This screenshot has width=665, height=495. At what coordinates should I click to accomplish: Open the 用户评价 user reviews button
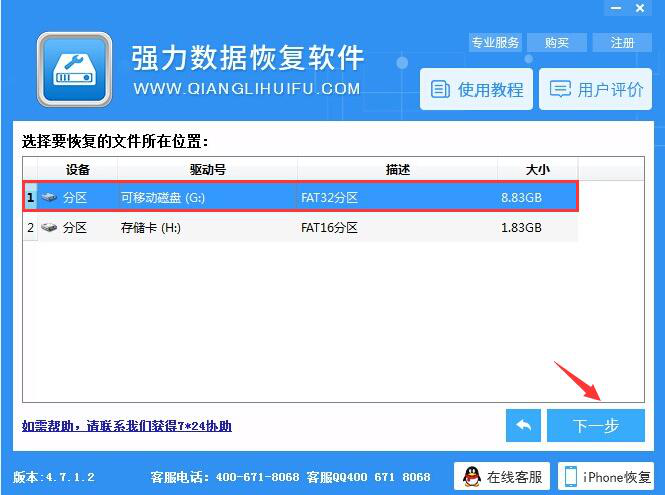[595, 89]
